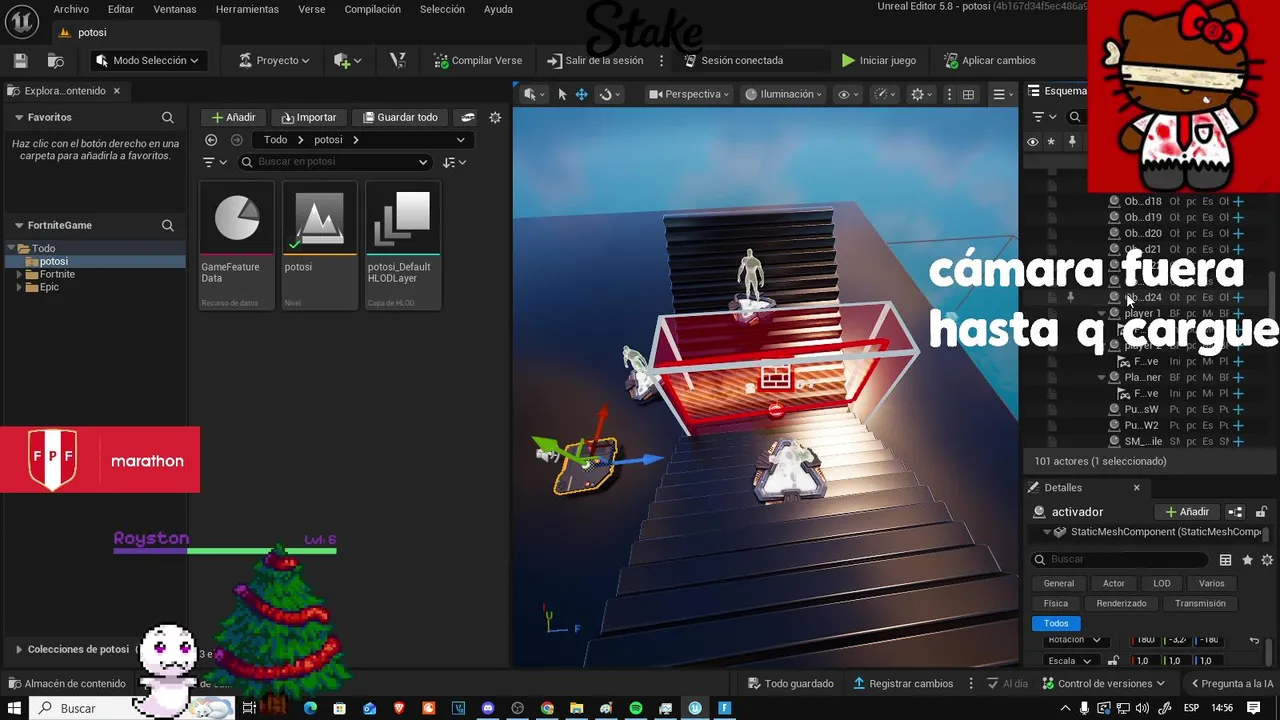
Task: Search Favoritos with magnifier icon
Action: pos(168,118)
